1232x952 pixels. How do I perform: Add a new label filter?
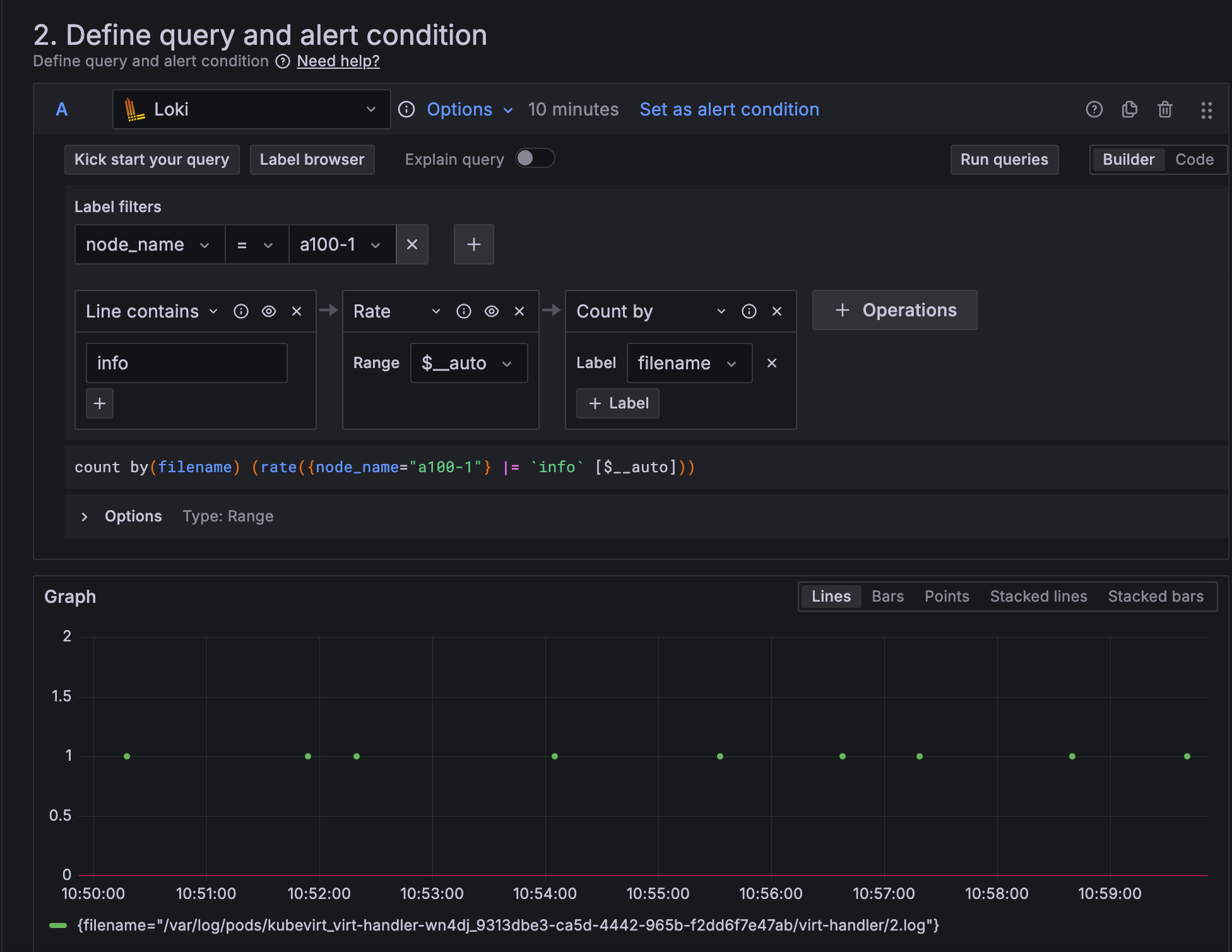(473, 244)
